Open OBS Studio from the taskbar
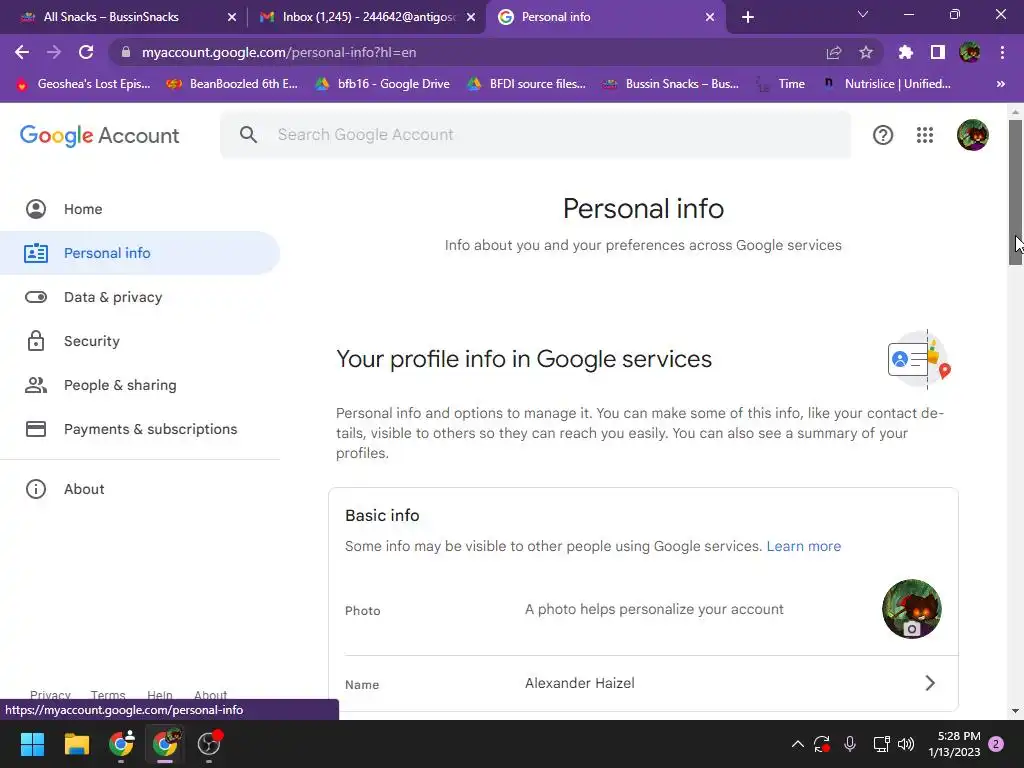 209,744
